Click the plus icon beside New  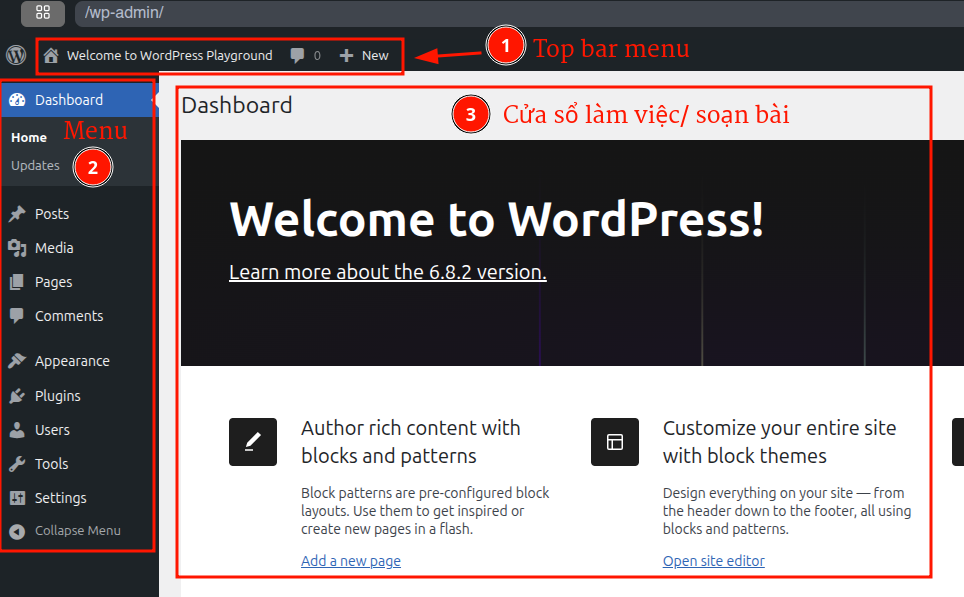346,55
